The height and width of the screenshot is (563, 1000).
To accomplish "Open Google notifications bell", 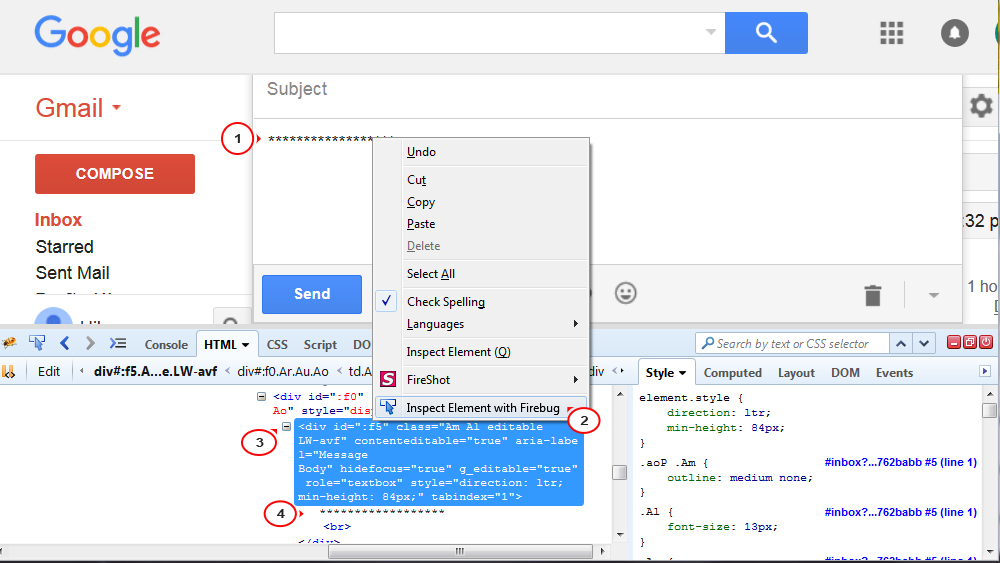I will pyautogui.click(x=955, y=33).
